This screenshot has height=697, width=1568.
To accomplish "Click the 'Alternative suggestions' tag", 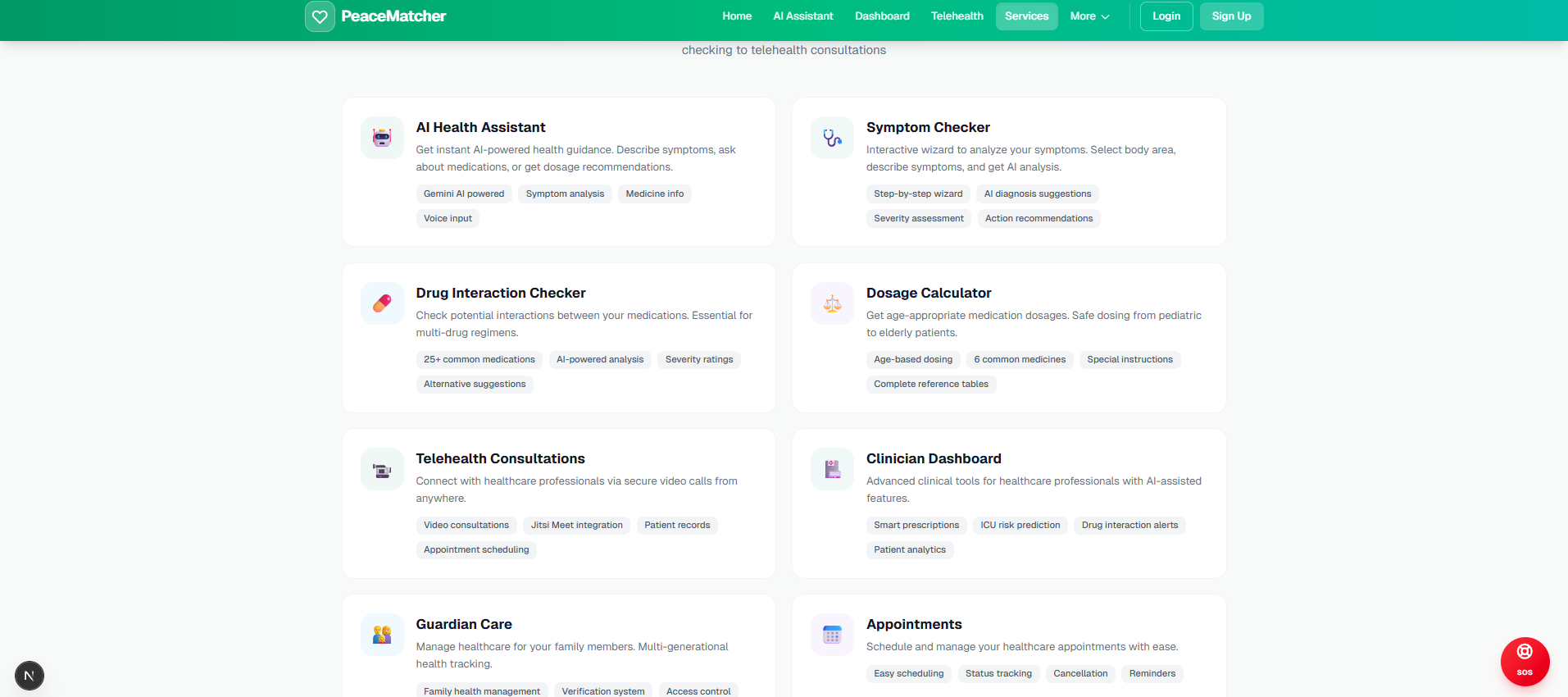I will [475, 385].
